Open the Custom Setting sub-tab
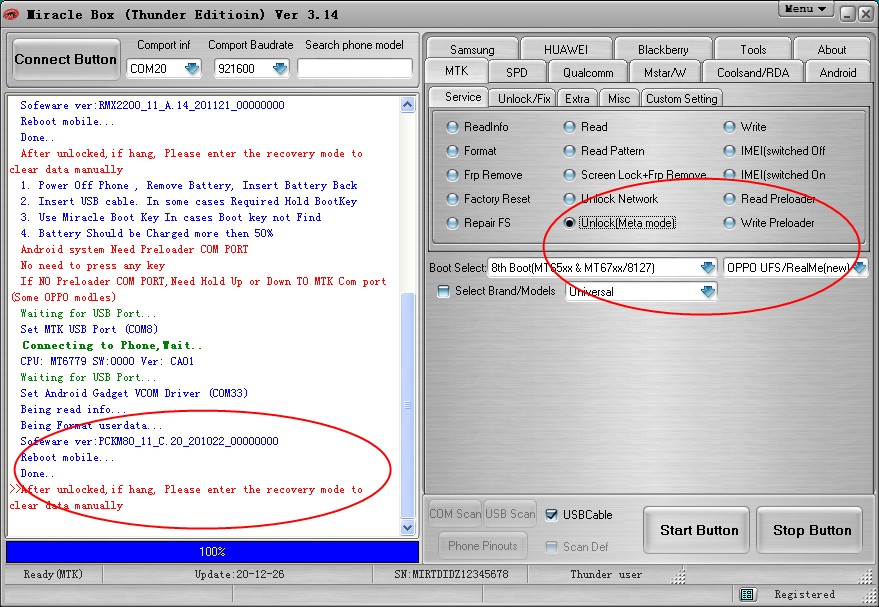The image size is (879, 607). pos(681,99)
